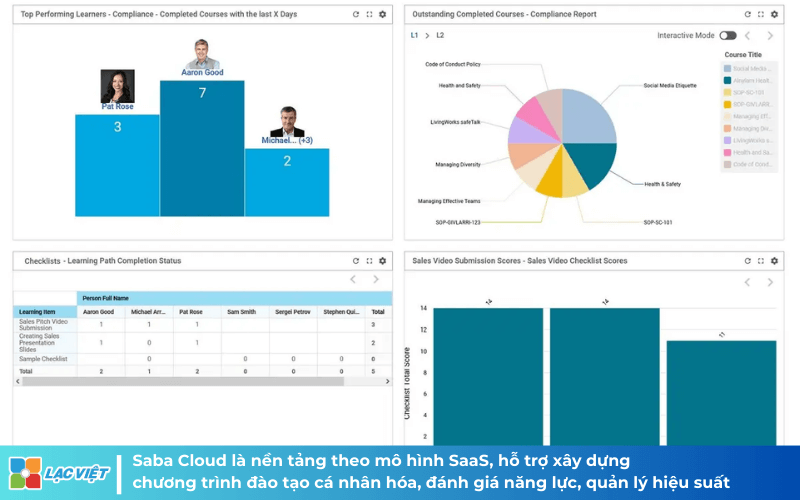Click the Aaron Good column header
Viewport: 800px width, 500px height.
click(98, 312)
